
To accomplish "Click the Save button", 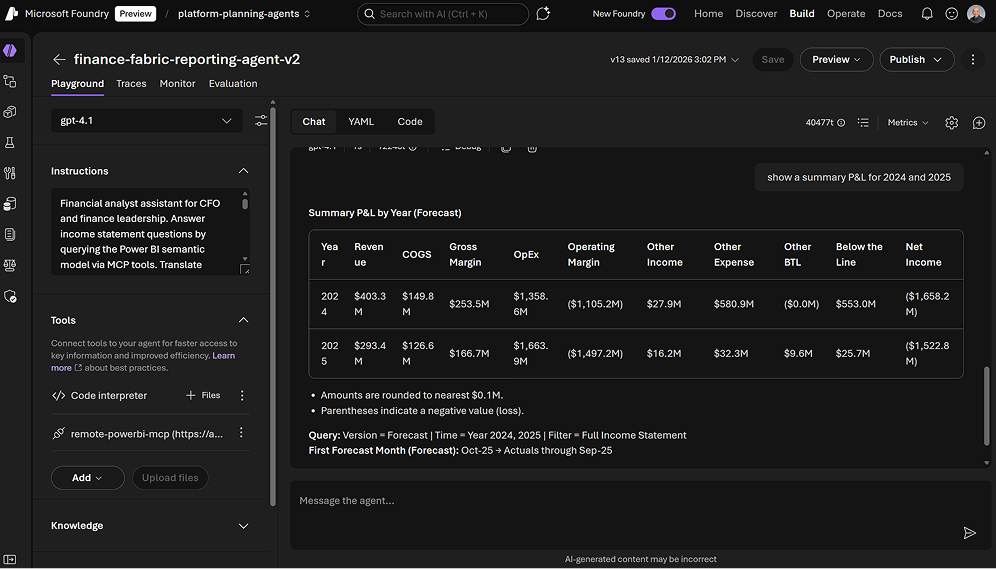I will coord(773,59).
